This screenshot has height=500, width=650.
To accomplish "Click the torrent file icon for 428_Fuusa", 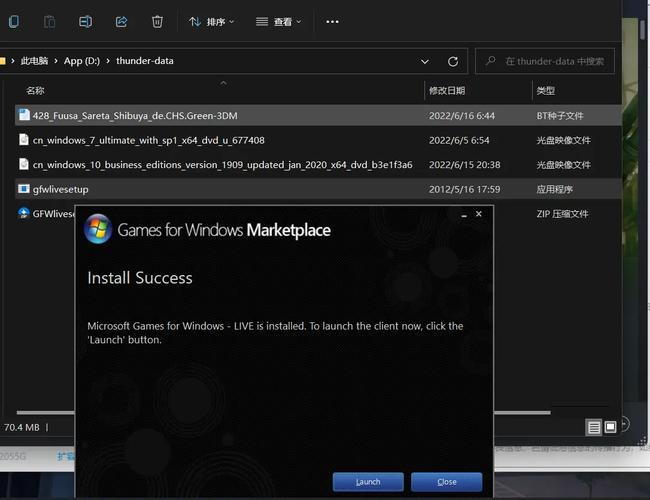I will [x=24, y=115].
